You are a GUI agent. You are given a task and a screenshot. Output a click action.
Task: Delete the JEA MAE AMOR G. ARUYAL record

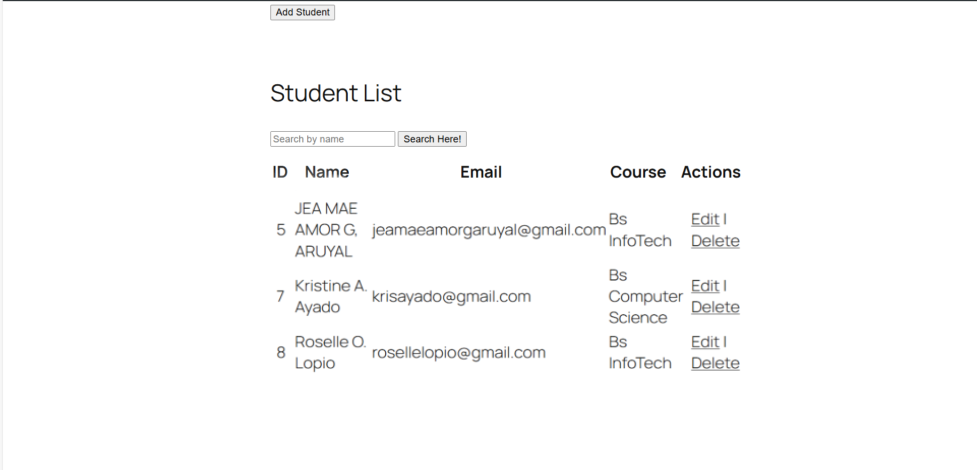[714, 241]
